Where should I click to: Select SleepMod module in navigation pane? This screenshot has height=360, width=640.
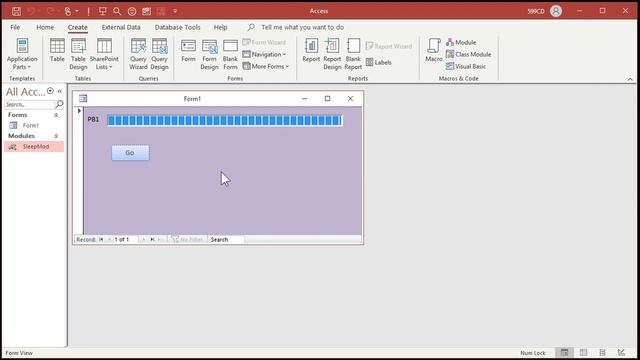[34, 147]
